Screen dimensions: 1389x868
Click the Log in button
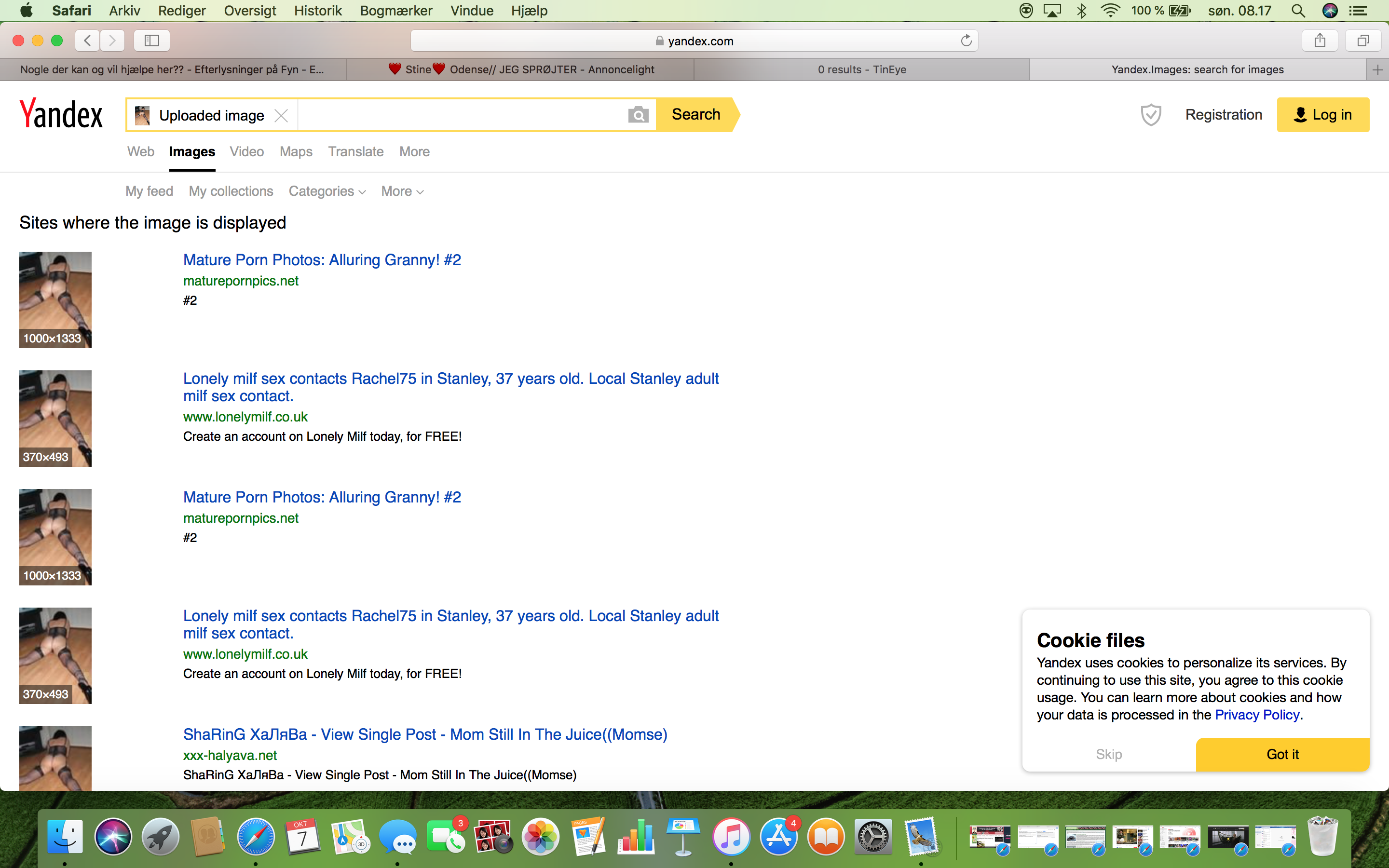[x=1322, y=115]
